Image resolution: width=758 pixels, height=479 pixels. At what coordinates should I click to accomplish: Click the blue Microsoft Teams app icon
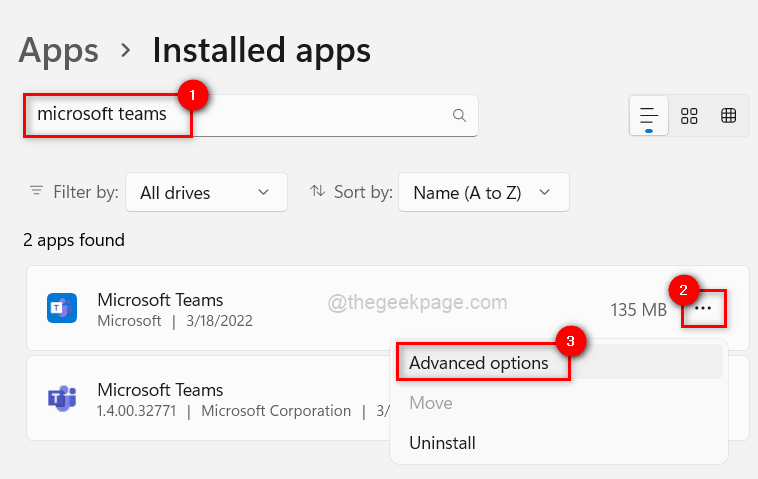(x=62, y=308)
